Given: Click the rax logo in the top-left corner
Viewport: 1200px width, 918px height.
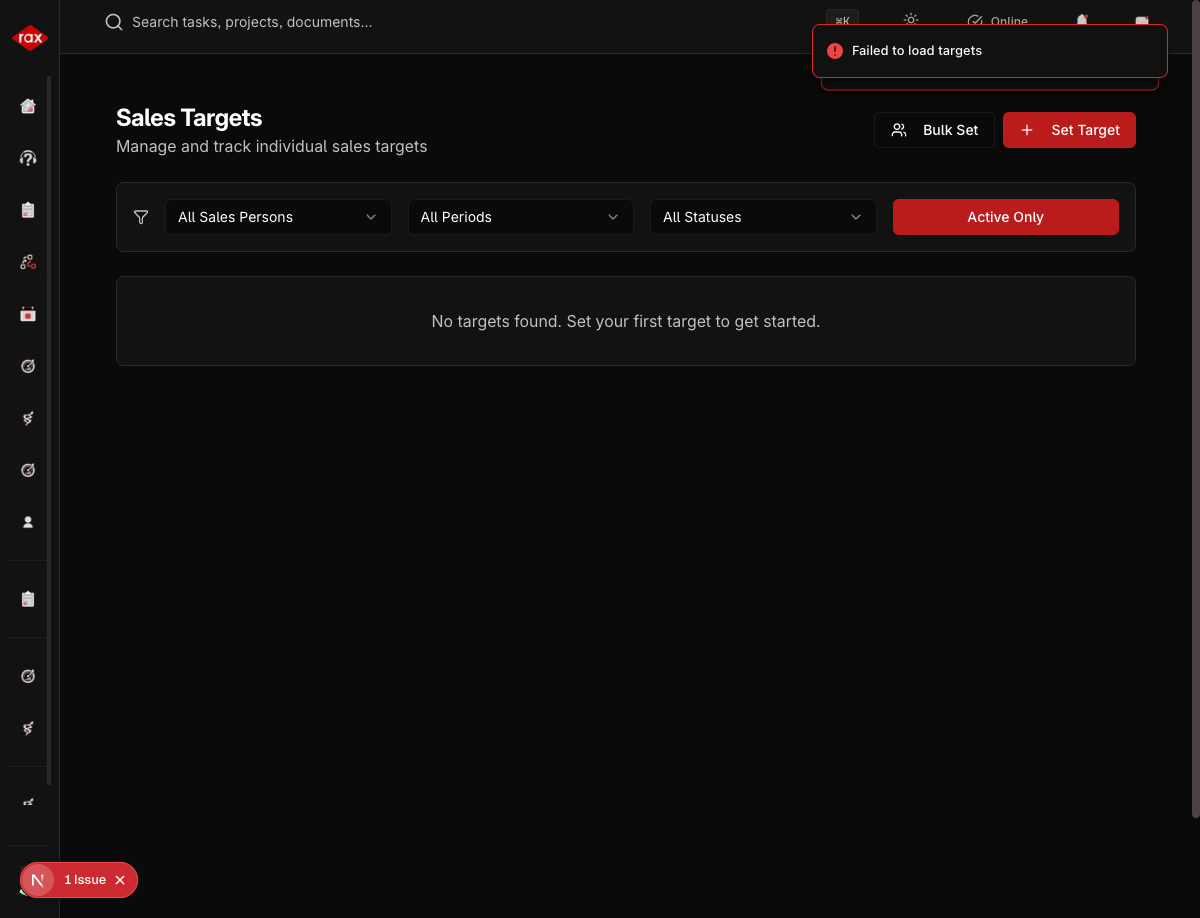Looking at the screenshot, I should click(29, 37).
